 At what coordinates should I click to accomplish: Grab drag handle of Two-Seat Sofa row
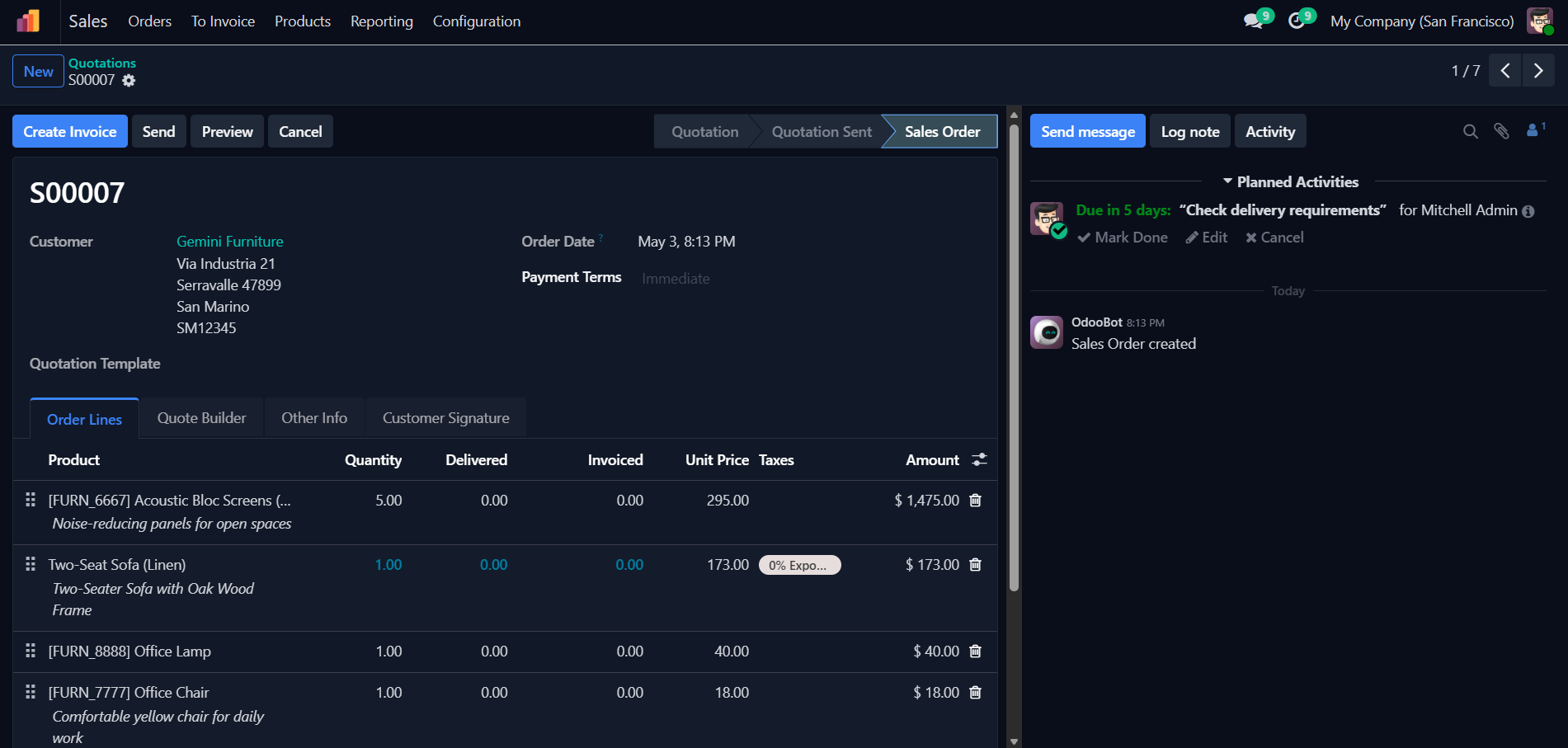[31, 564]
